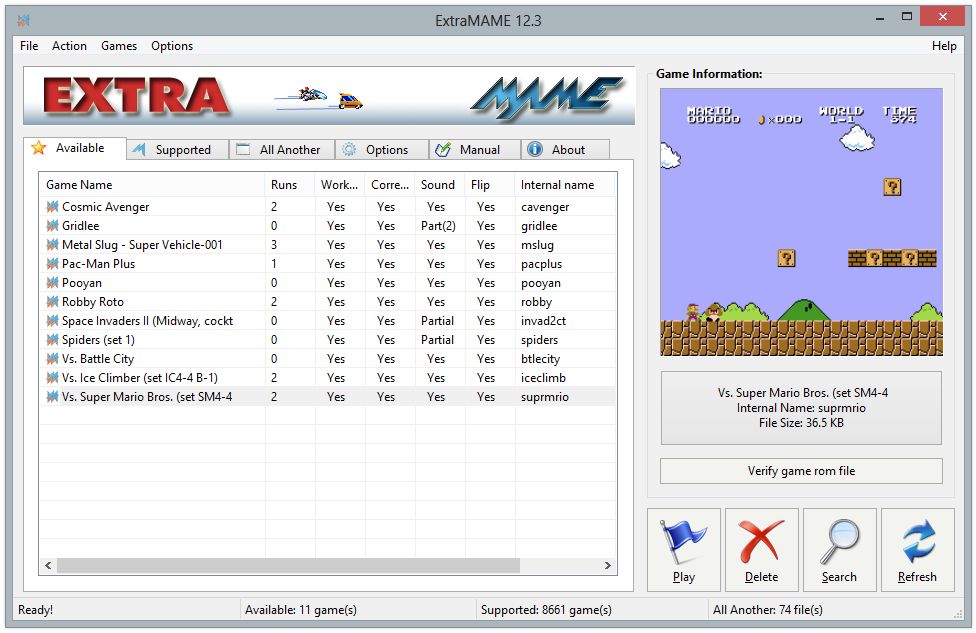Open the Games menu
Image resolution: width=976 pixels, height=633 pixels.
[119, 46]
